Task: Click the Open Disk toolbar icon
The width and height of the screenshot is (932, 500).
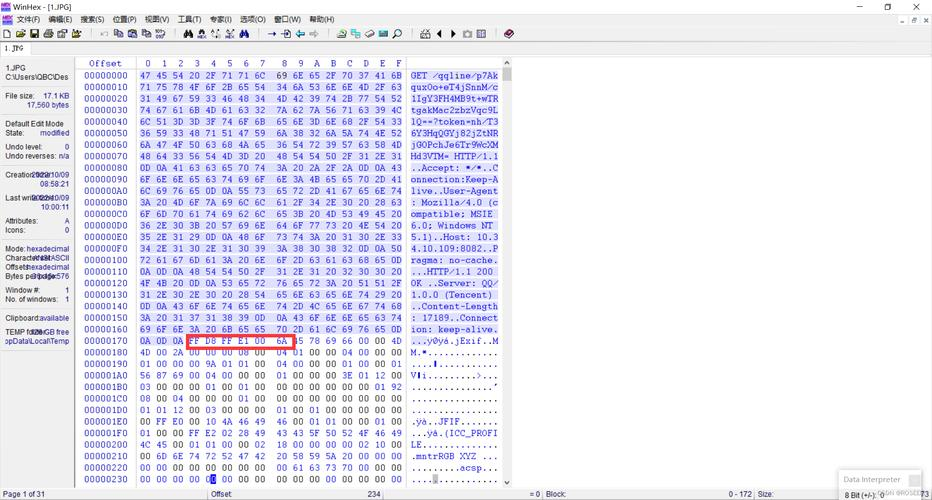Action: pyautogui.click(x=341, y=34)
